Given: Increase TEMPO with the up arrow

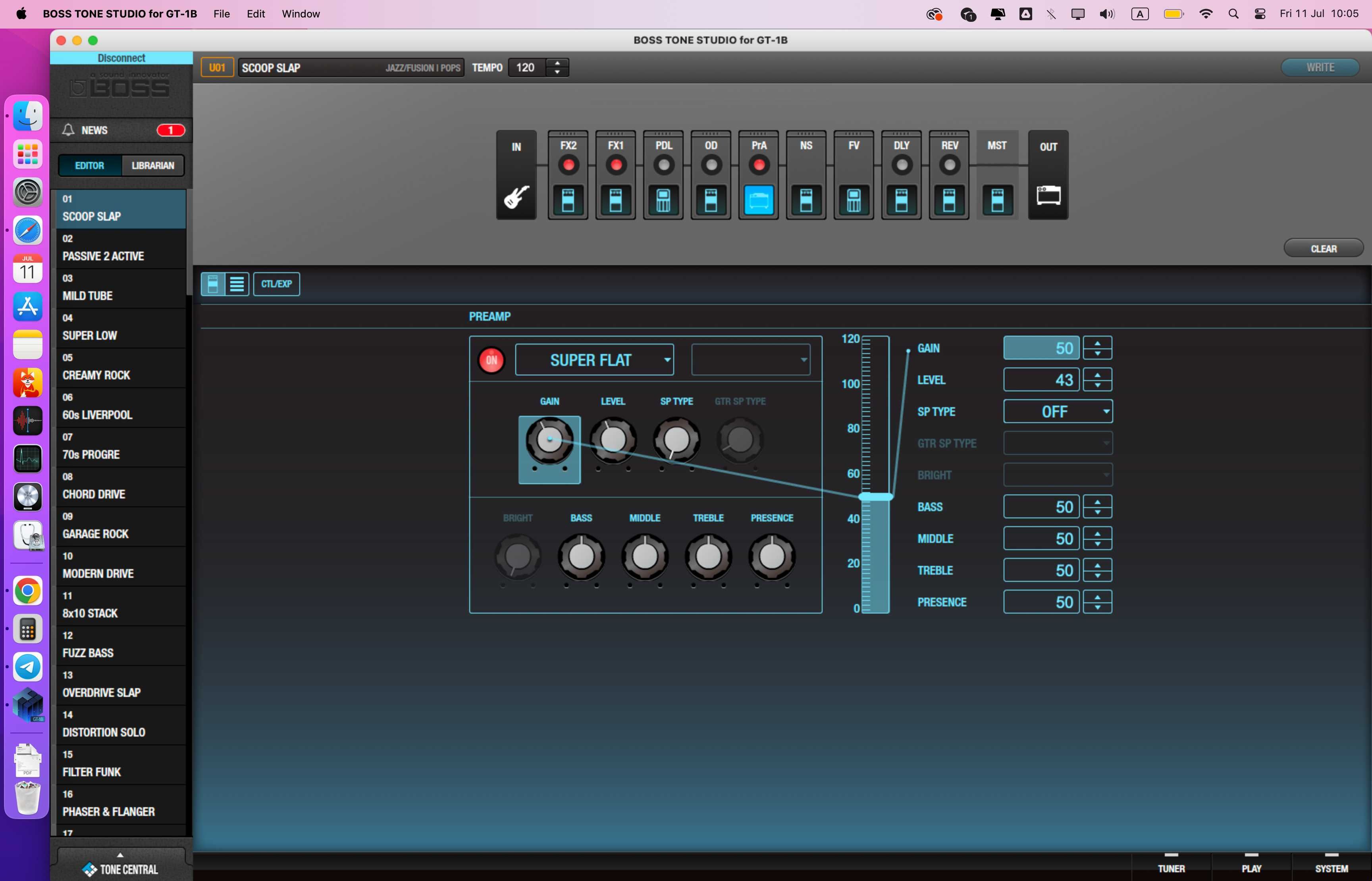Looking at the screenshot, I should click(x=557, y=63).
